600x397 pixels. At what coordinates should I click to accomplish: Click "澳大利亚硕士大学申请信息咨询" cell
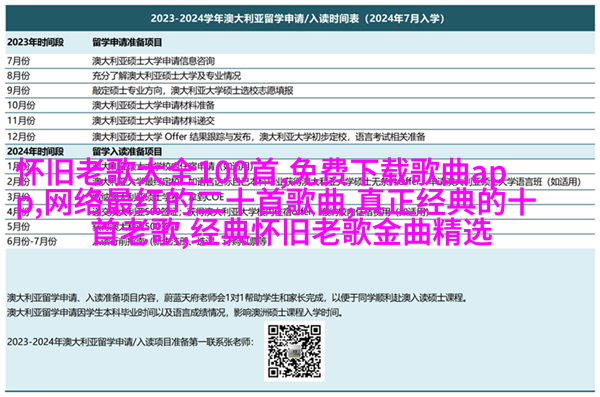[153, 61]
